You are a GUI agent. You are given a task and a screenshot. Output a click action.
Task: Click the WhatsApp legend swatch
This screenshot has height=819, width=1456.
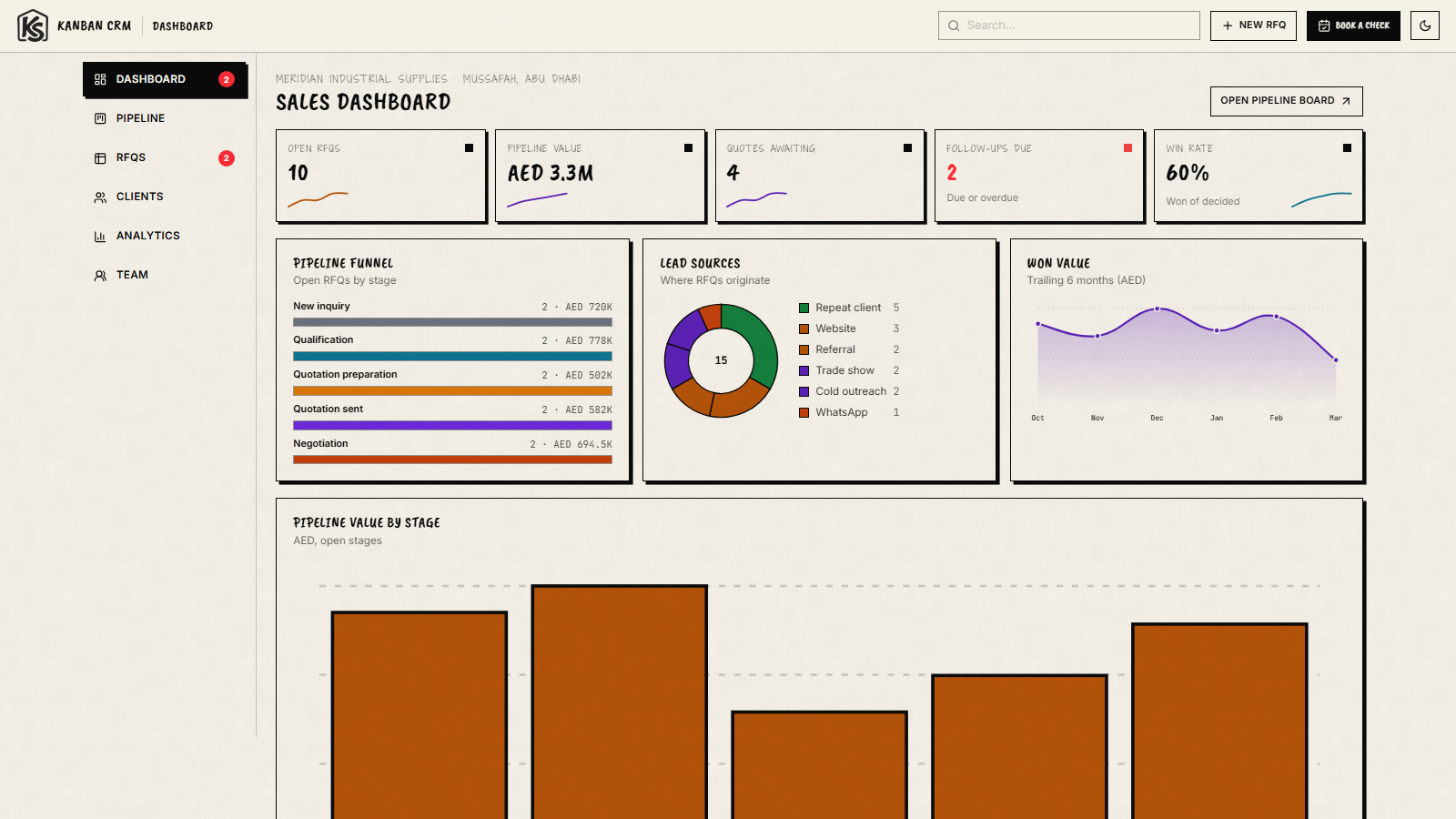[x=804, y=412]
